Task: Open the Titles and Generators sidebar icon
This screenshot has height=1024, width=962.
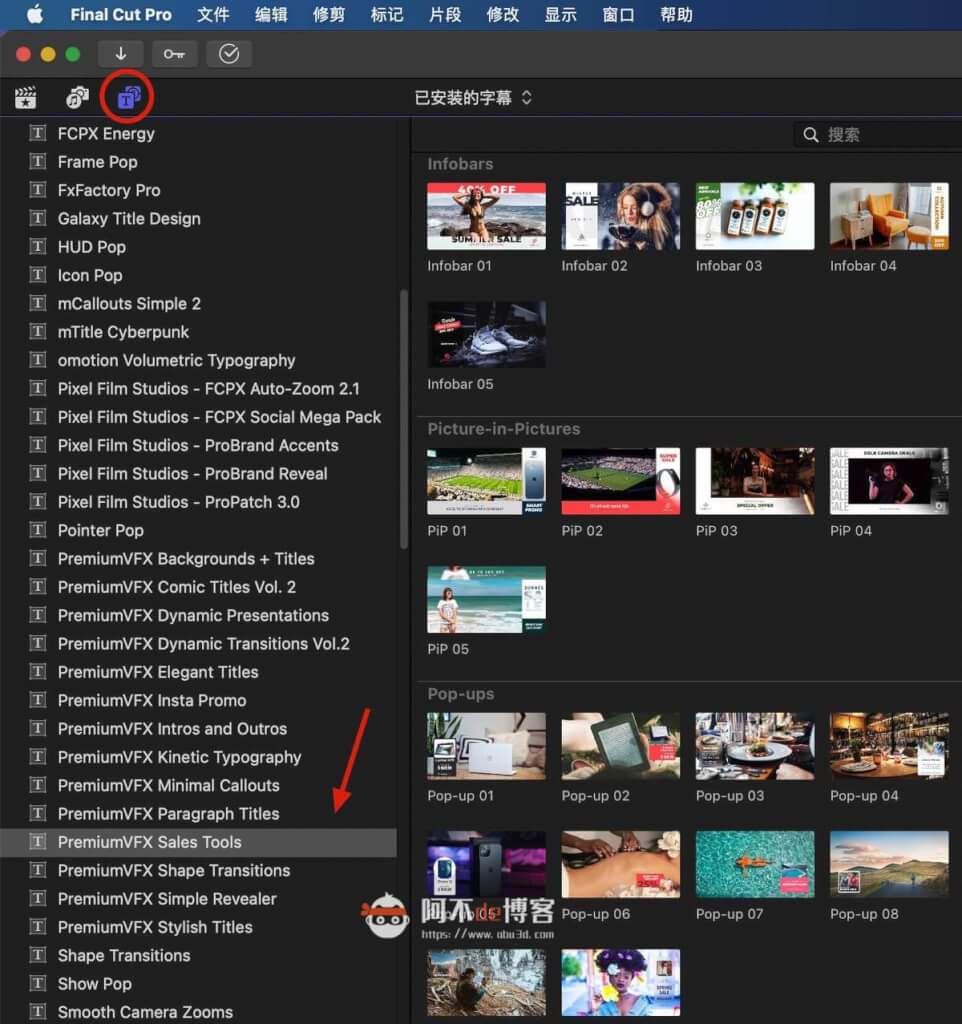Action: pos(128,98)
